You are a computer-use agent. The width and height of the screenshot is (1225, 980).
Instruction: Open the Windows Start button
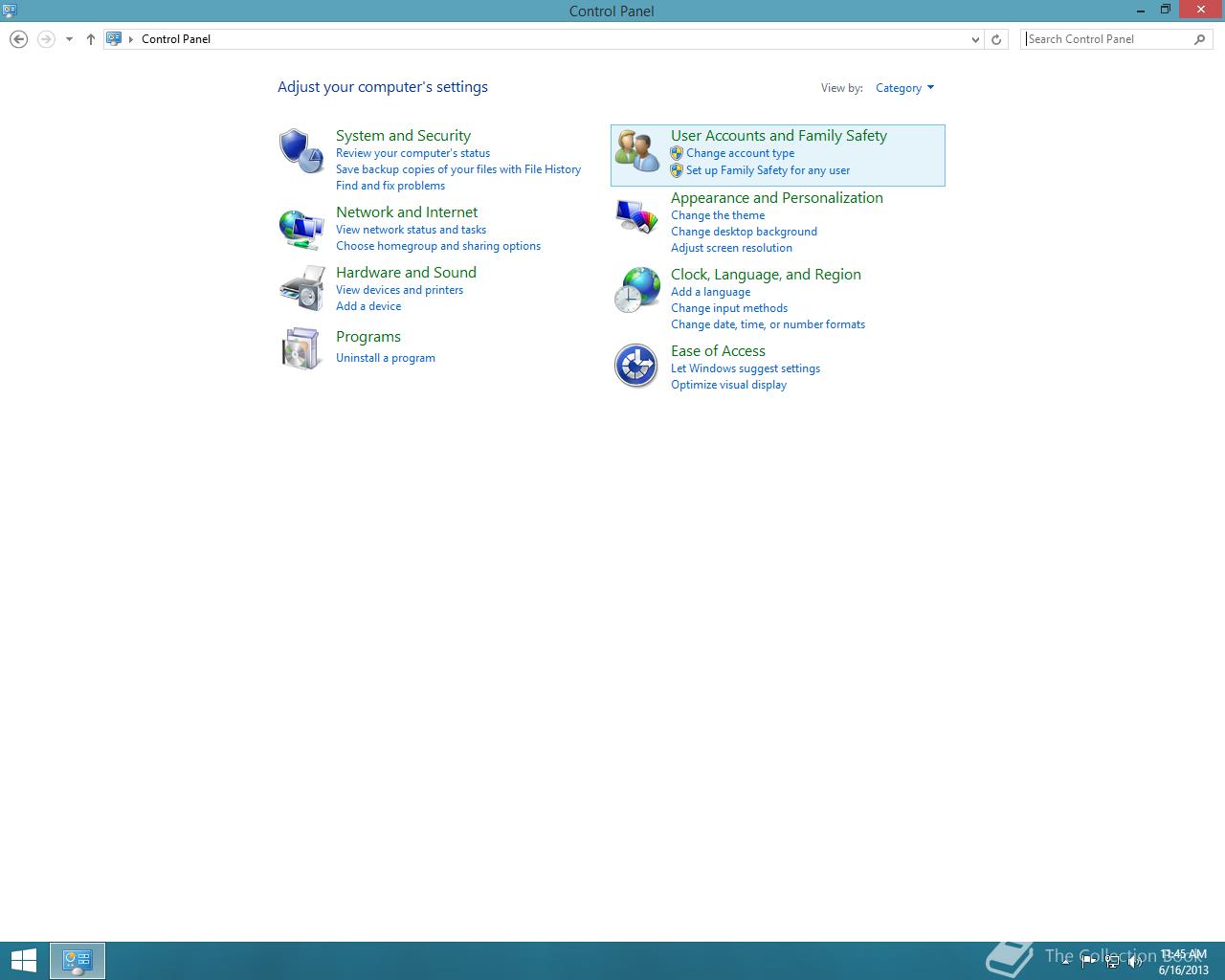[x=23, y=961]
